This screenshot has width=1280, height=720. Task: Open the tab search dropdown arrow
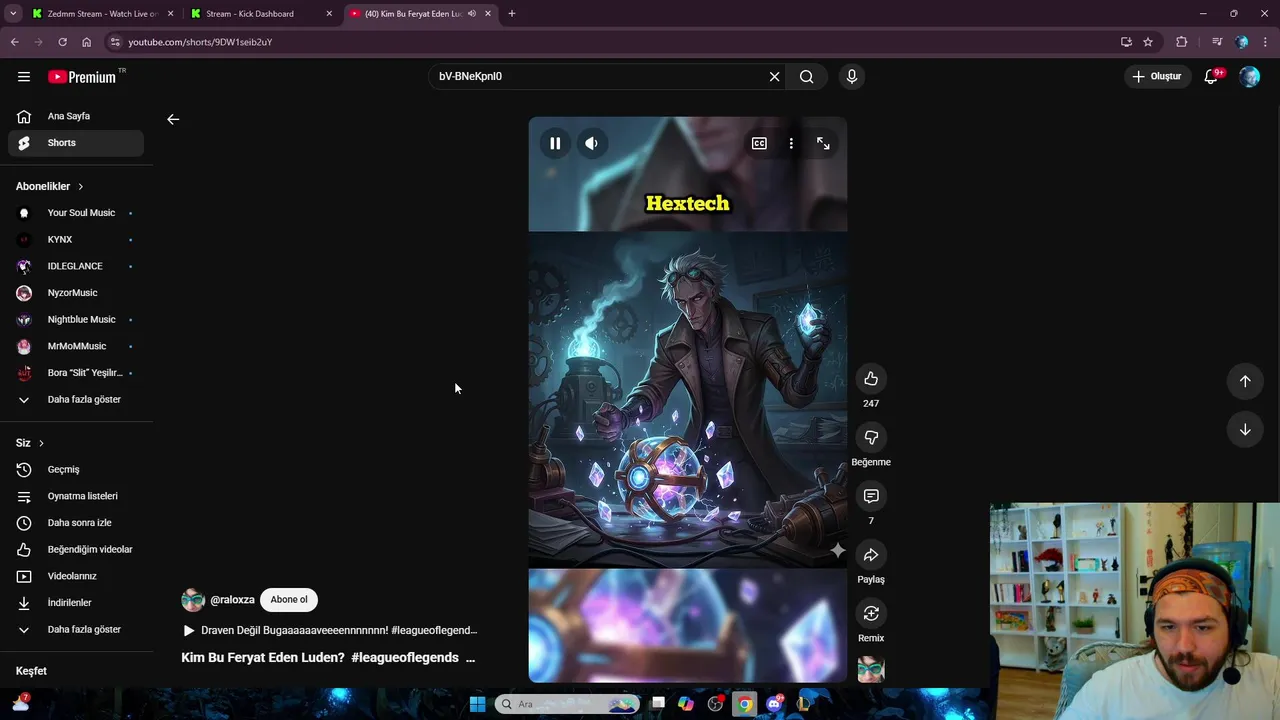[x=13, y=14]
